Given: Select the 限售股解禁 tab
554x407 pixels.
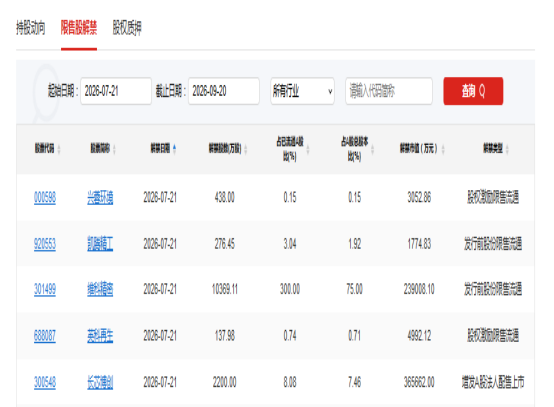Looking at the screenshot, I should (79, 28).
